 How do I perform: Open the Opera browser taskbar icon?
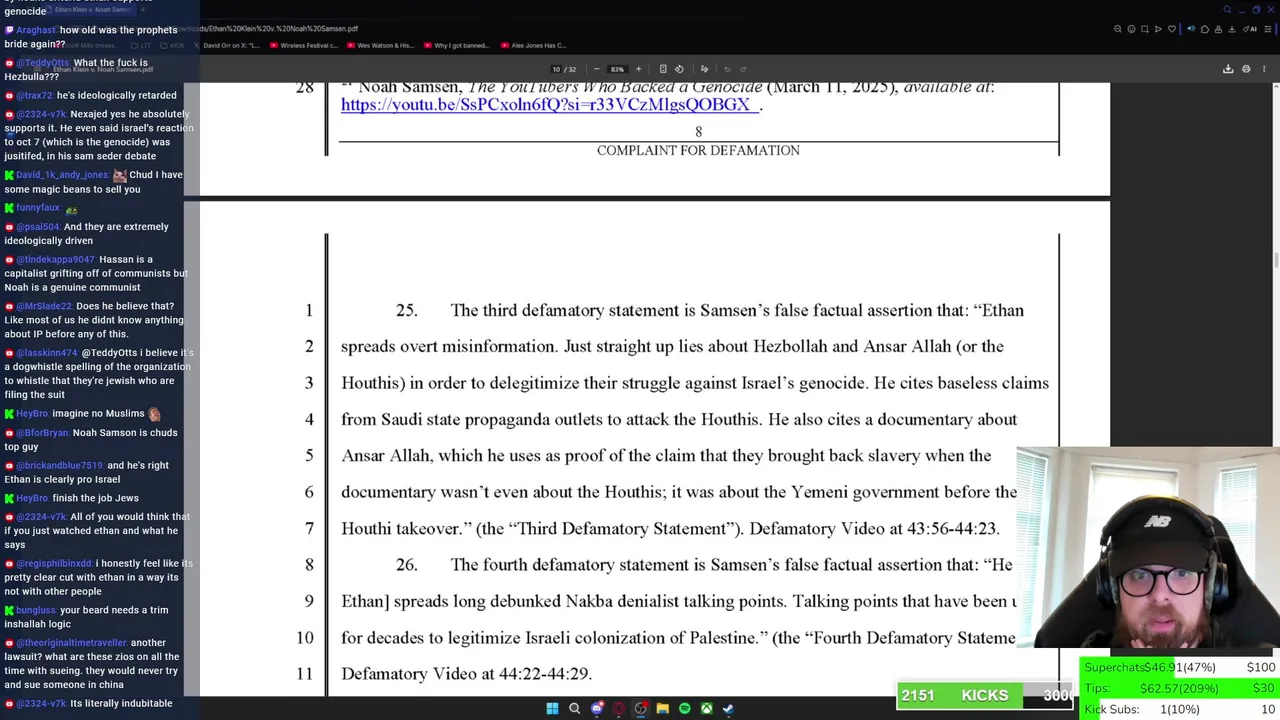click(x=619, y=709)
